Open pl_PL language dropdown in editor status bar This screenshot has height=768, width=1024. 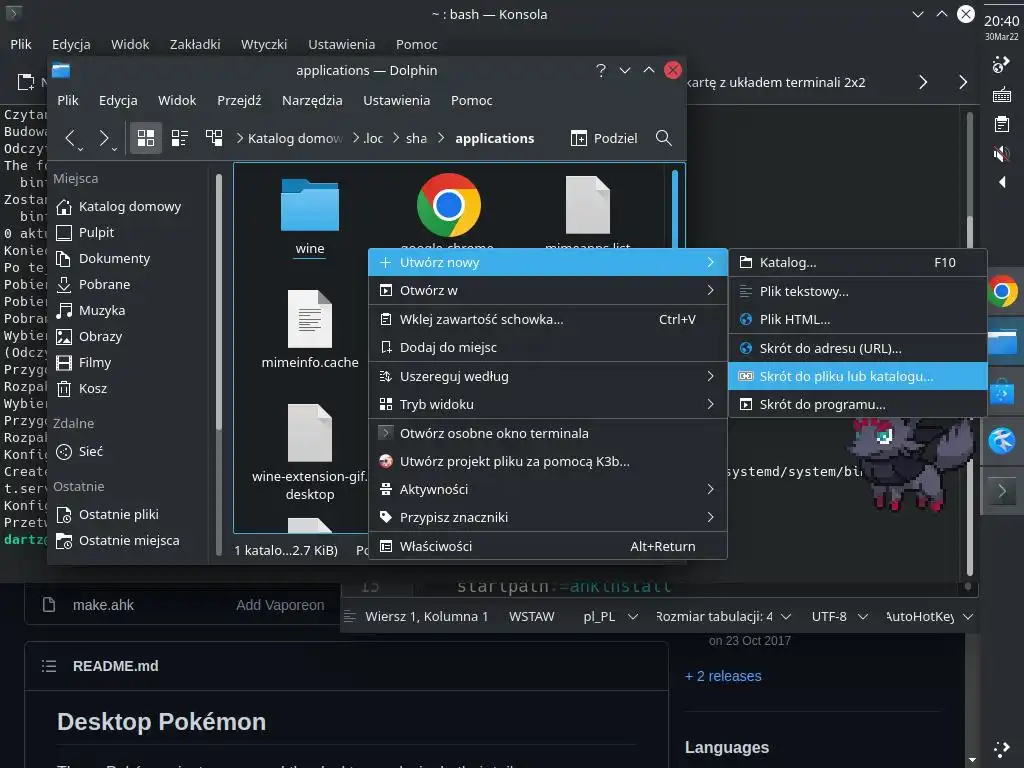pos(610,616)
